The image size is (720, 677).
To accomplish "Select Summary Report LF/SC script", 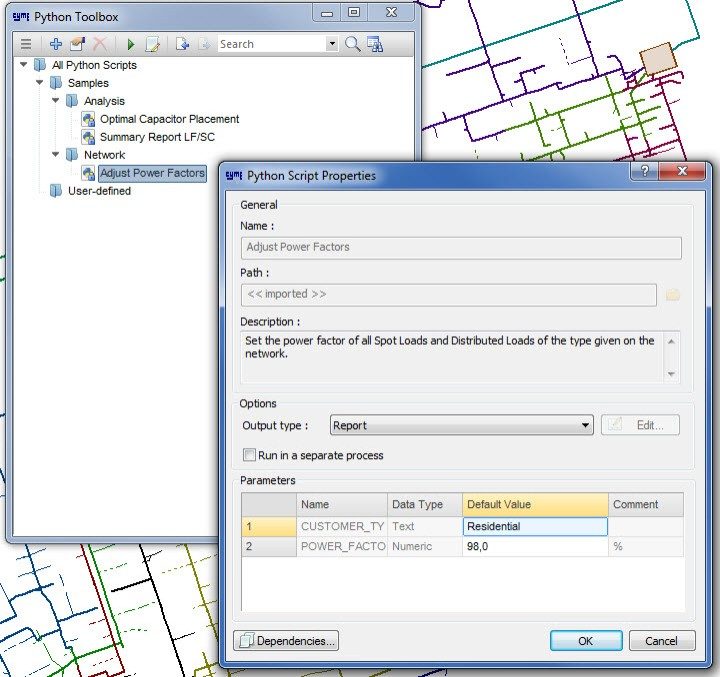I will coord(157,137).
